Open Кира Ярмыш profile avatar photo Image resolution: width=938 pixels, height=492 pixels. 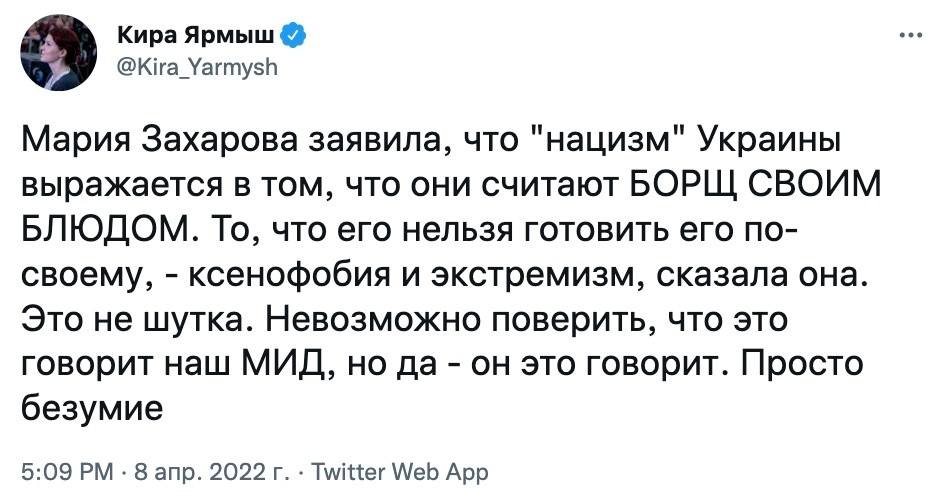[58, 53]
